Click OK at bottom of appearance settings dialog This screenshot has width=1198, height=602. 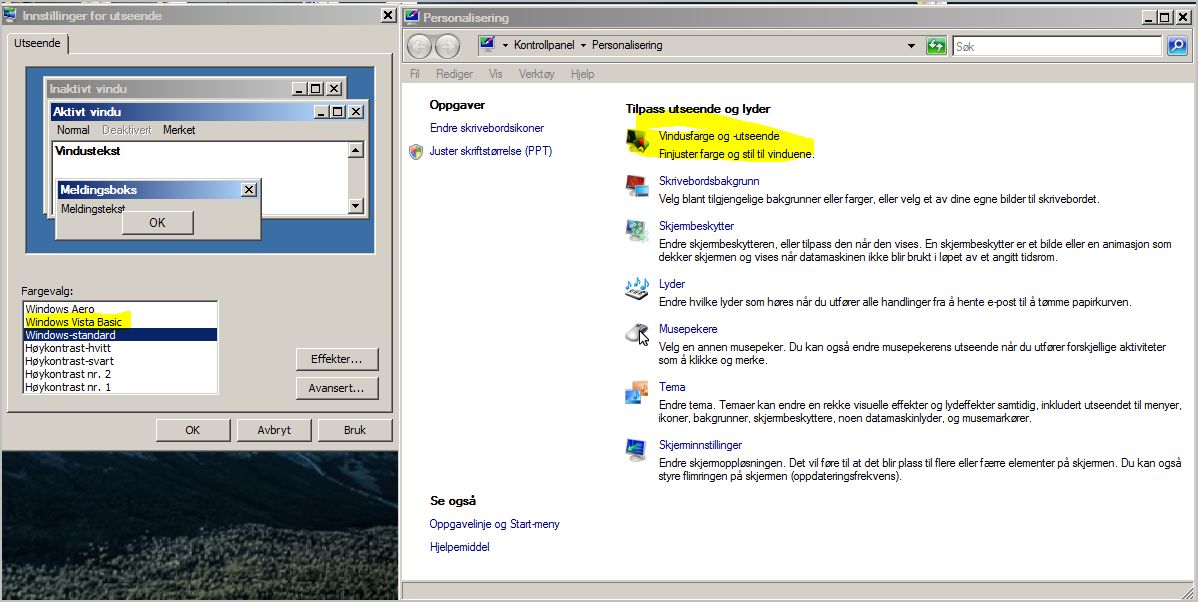(x=193, y=430)
